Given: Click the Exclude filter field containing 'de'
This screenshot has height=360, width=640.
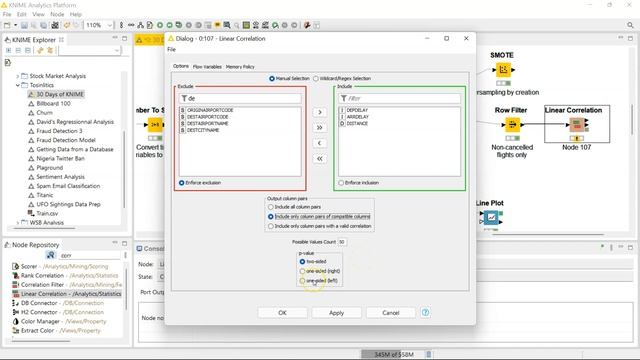Looking at the screenshot, I should (x=240, y=98).
